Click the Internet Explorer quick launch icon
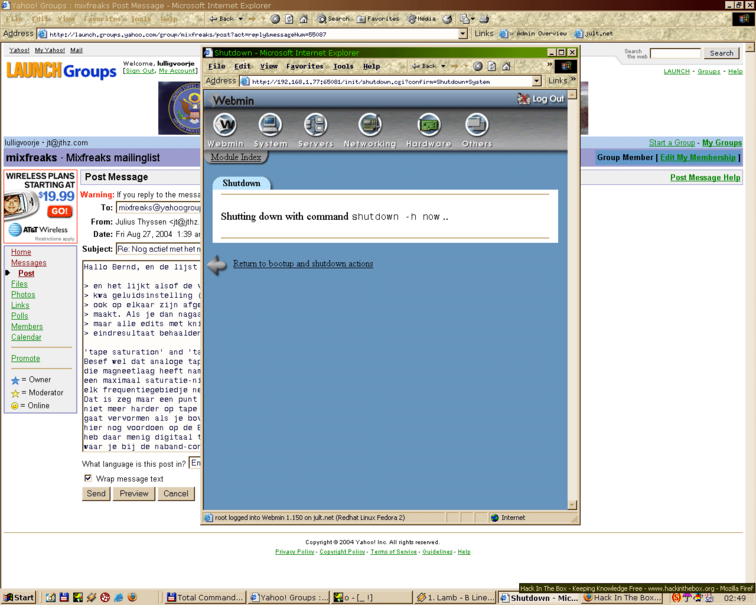756x605 pixels. (119, 597)
